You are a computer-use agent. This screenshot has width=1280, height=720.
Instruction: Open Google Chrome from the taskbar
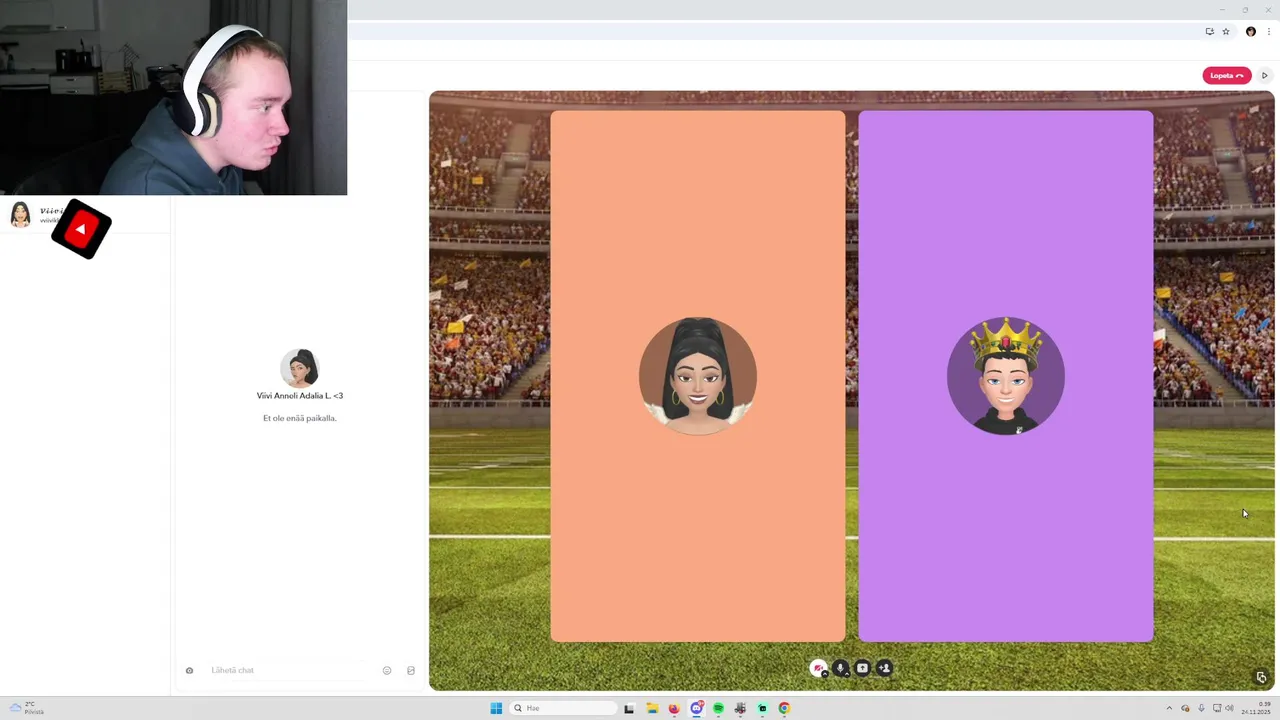(x=784, y=708)
